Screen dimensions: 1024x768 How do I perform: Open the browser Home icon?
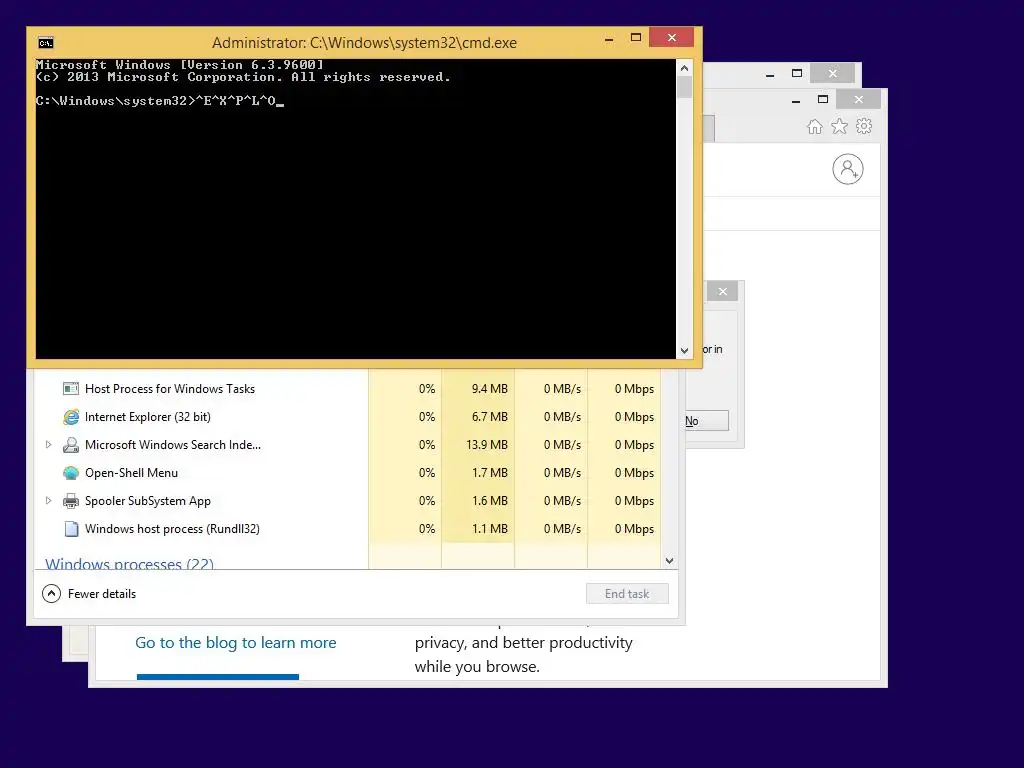point(814,127)
